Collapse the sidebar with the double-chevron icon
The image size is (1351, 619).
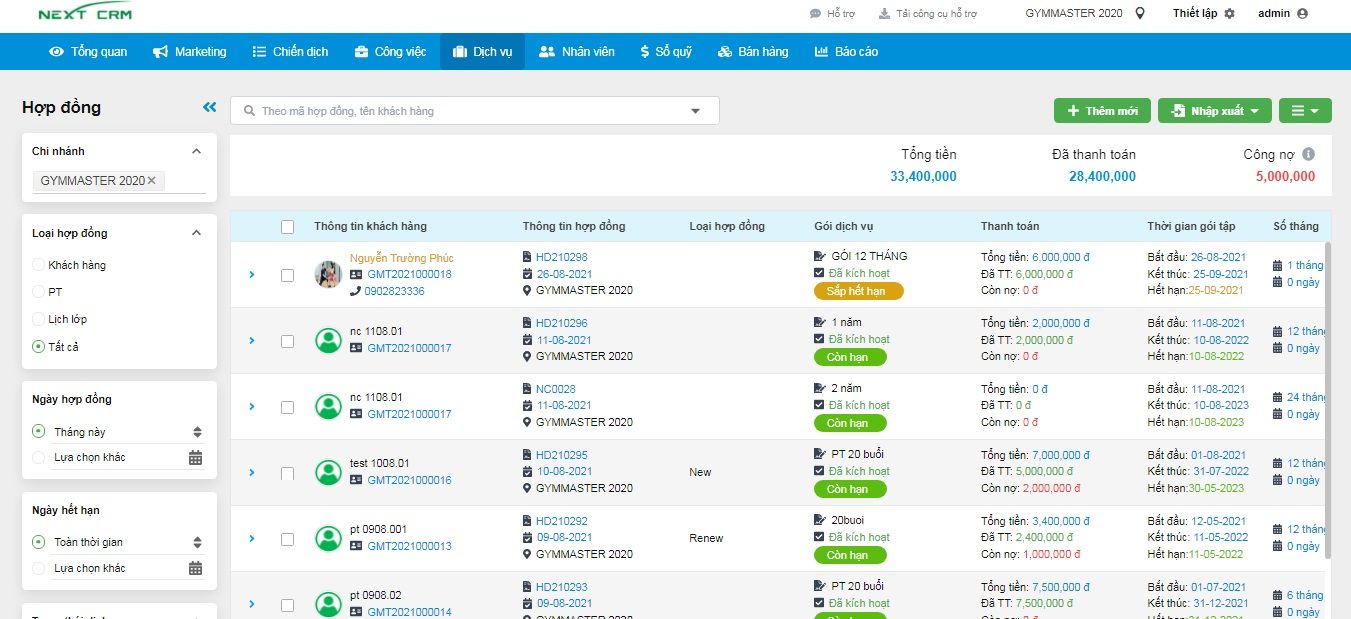(209, 106)
